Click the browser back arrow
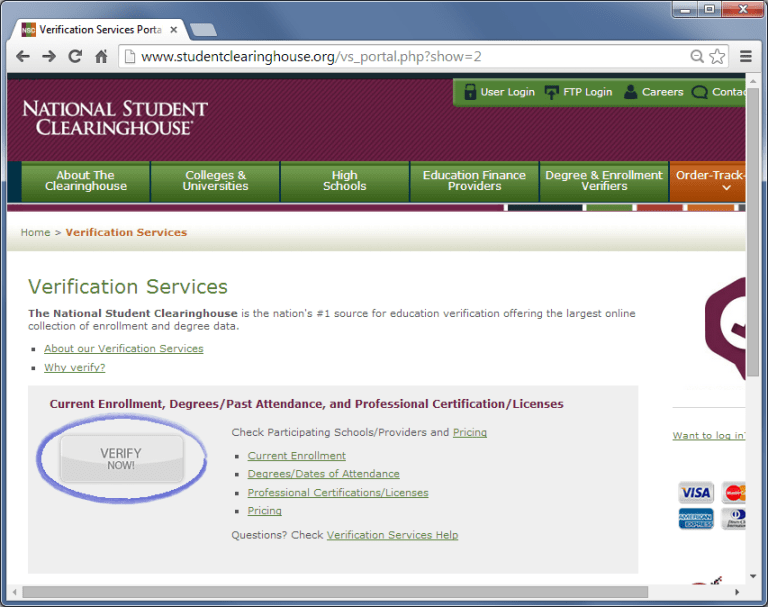The width and height of the screenshot is (768, 607). click(x=23, y=57)
